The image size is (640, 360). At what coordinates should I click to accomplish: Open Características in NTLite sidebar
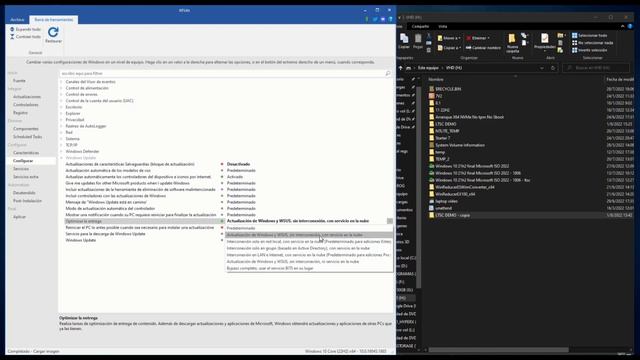coord(26,153)
